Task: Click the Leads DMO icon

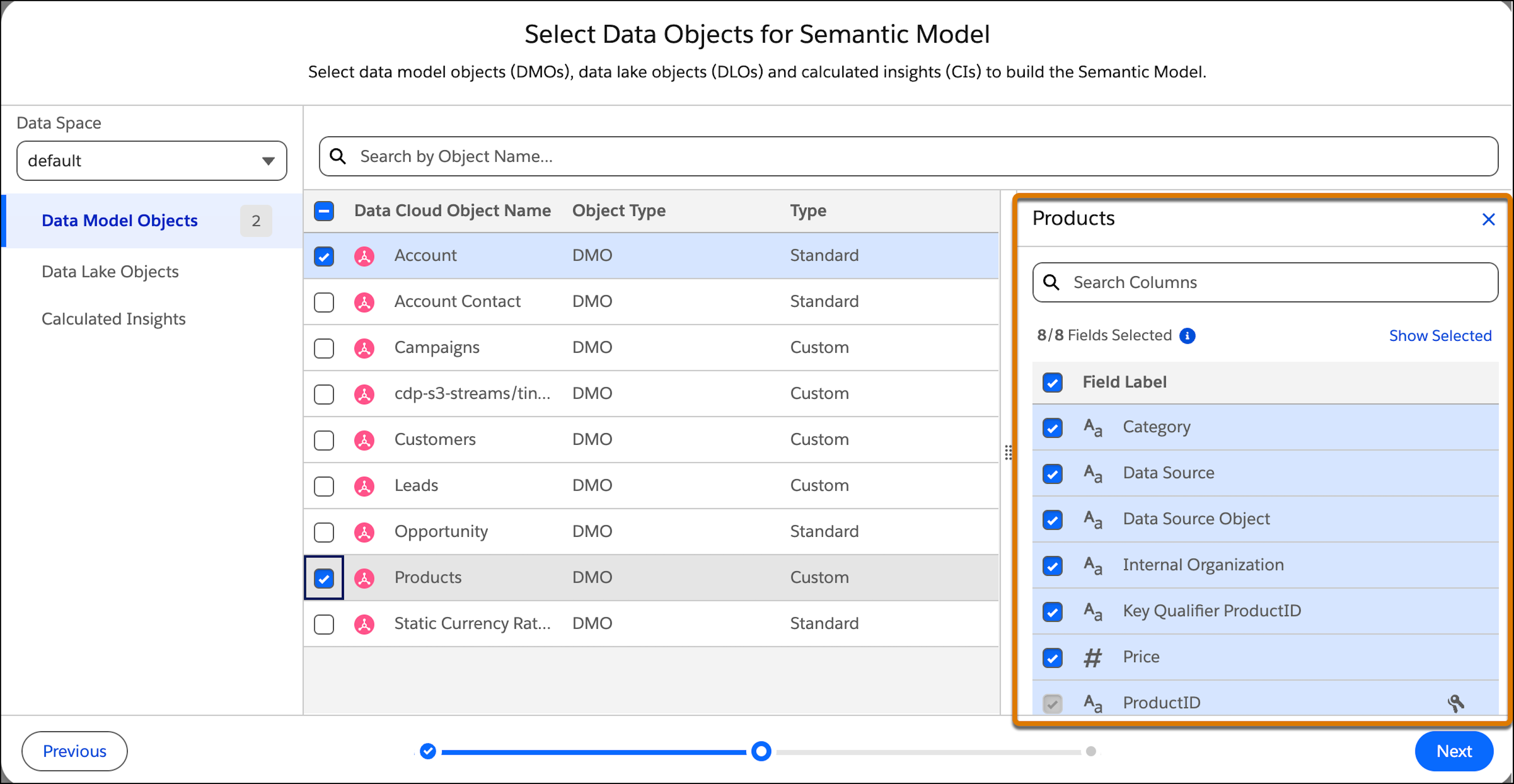Action: tap(364, 486)
